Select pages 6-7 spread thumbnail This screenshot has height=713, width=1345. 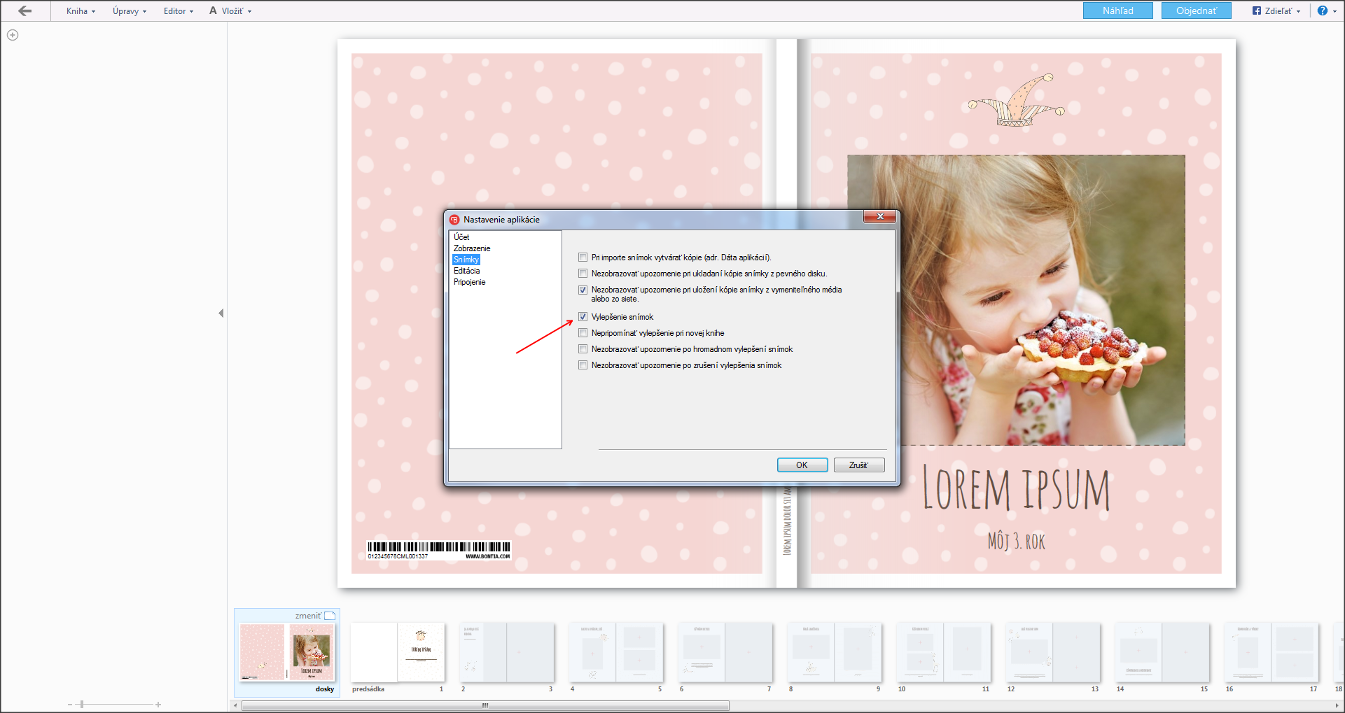pyautogui.click(x=725, y=653)
